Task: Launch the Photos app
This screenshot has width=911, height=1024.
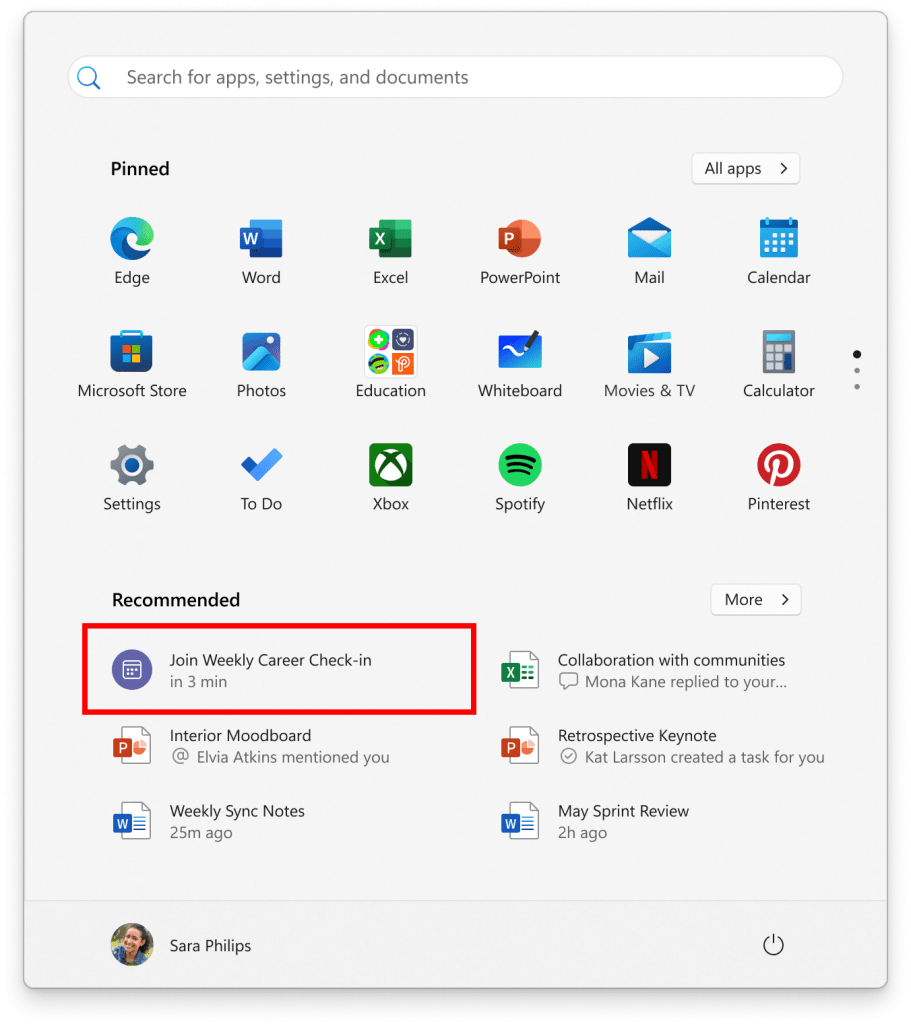Action: [x=261, y=364]
